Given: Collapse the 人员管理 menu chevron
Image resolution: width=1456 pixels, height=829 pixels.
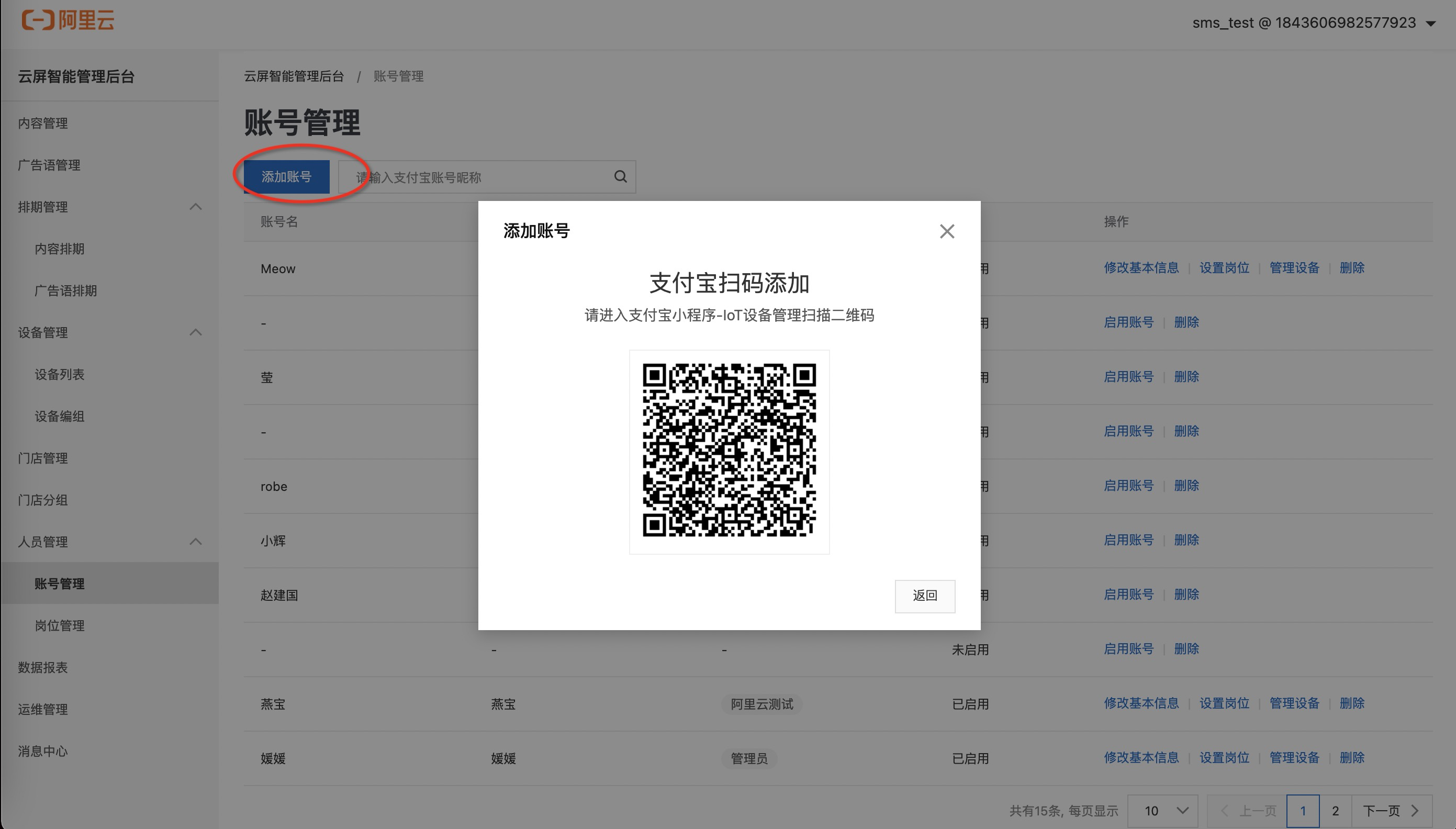Looking at the screenshot, I should coord(195,542).
